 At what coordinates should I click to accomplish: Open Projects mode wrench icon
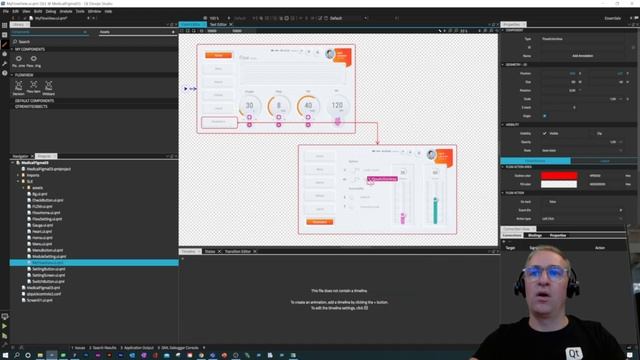(4, 64)
